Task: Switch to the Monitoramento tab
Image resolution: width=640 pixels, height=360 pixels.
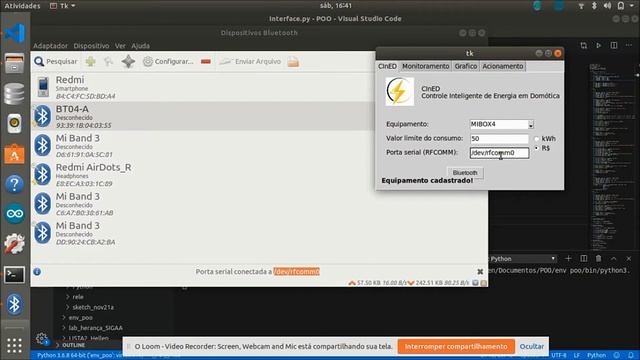Action: click(425, 66)
